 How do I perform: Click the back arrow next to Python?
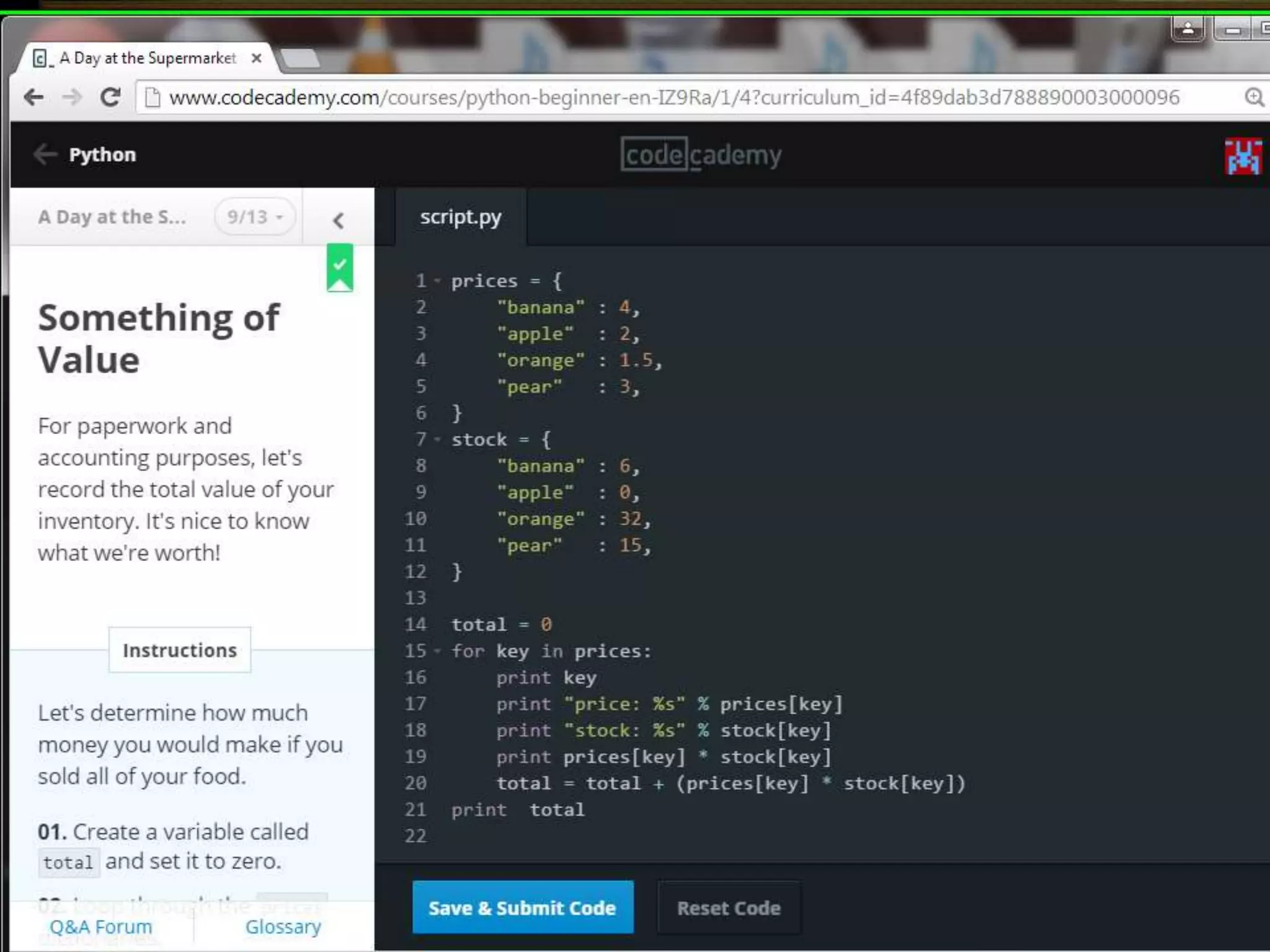click(45, 154)
